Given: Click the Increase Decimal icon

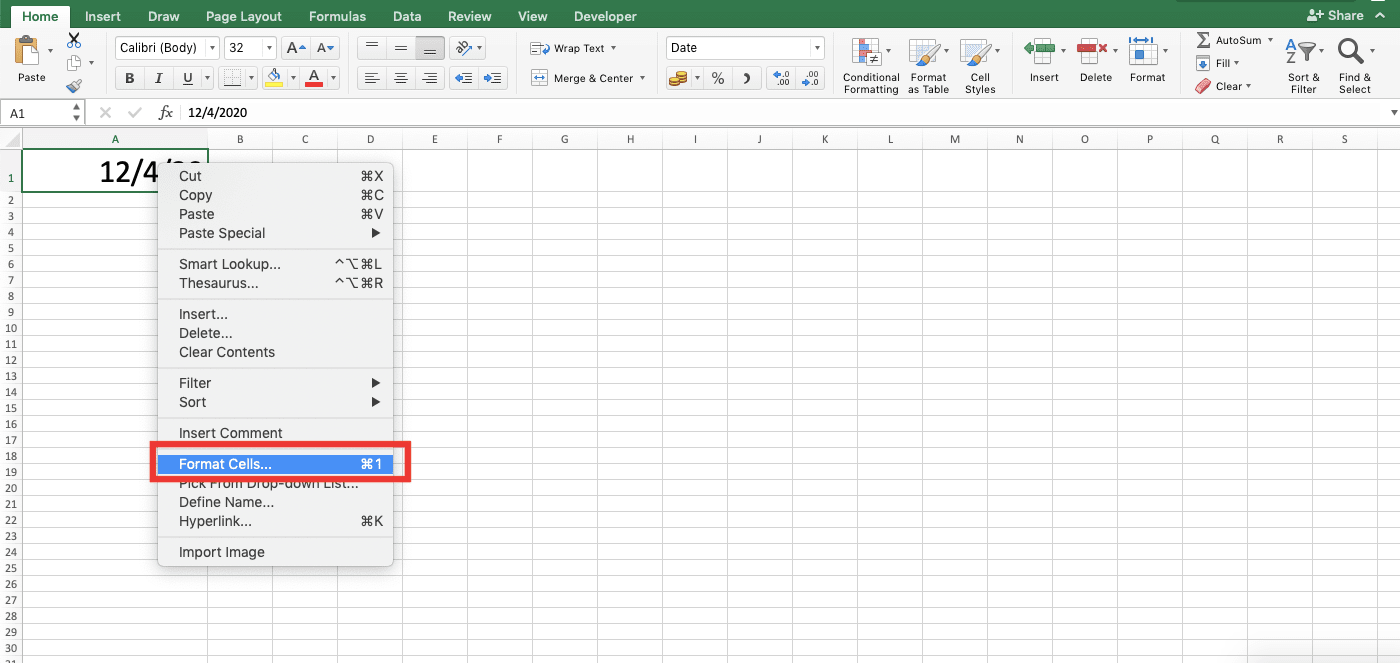Looking at the screenshot, I should 781,76.
